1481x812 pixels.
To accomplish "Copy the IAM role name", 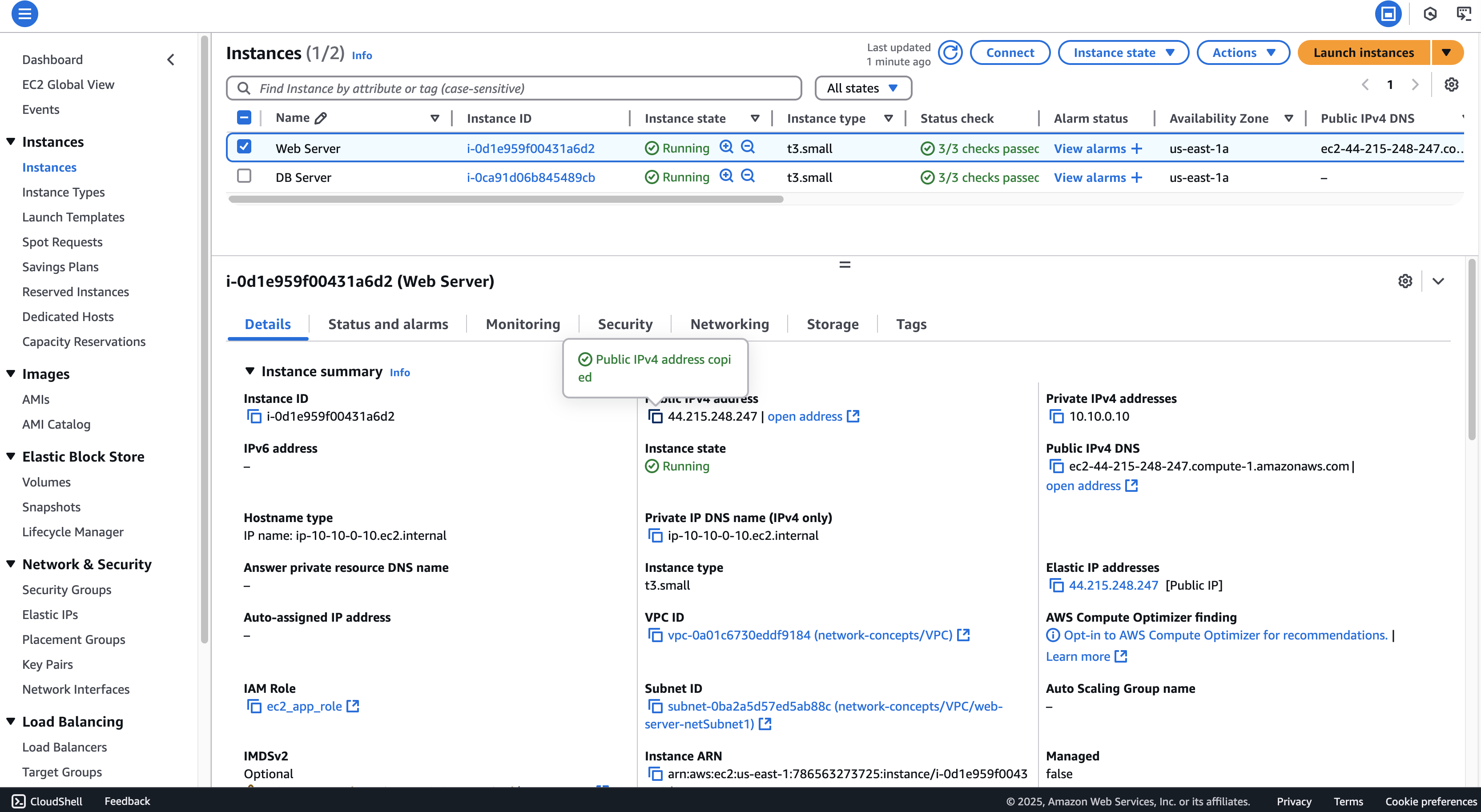I will click(254, 706).
